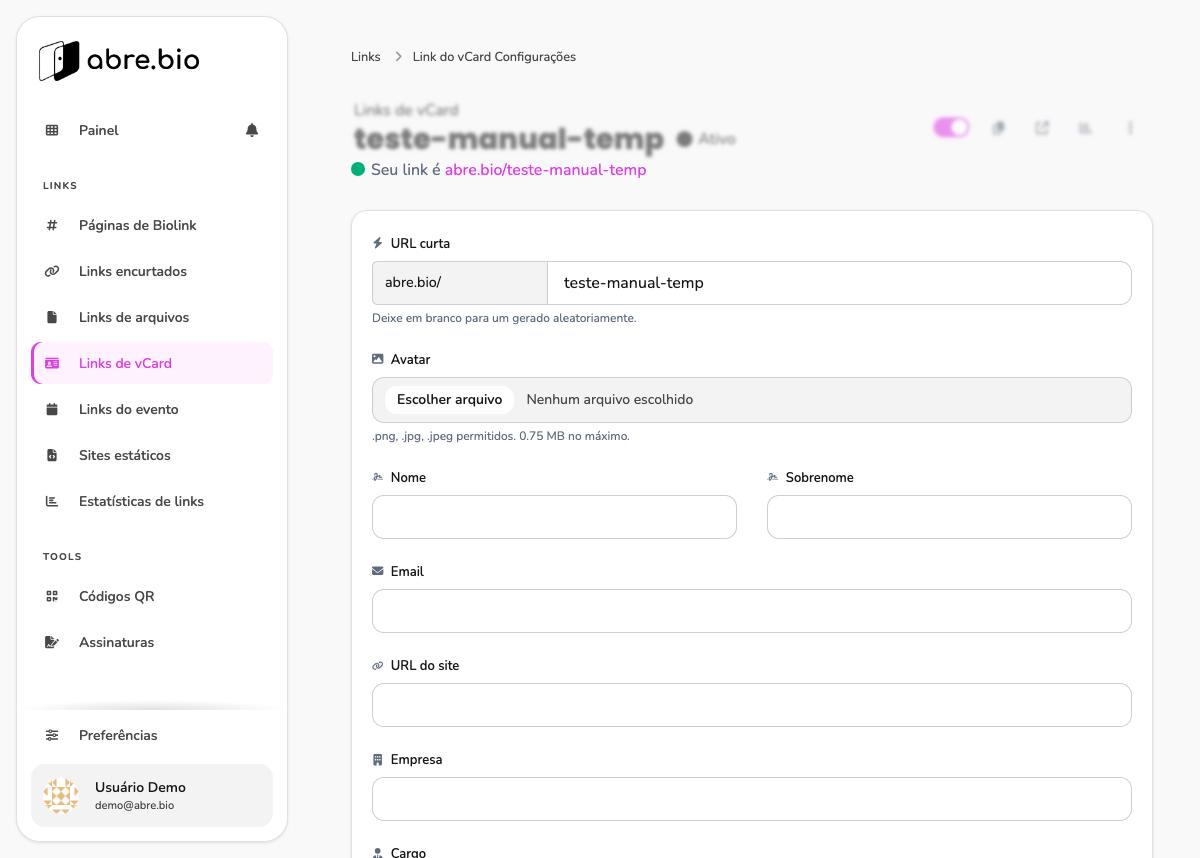Click the Empresa input field
The height and width of the screenshot is (858, 1200).
tap(752, 799)
